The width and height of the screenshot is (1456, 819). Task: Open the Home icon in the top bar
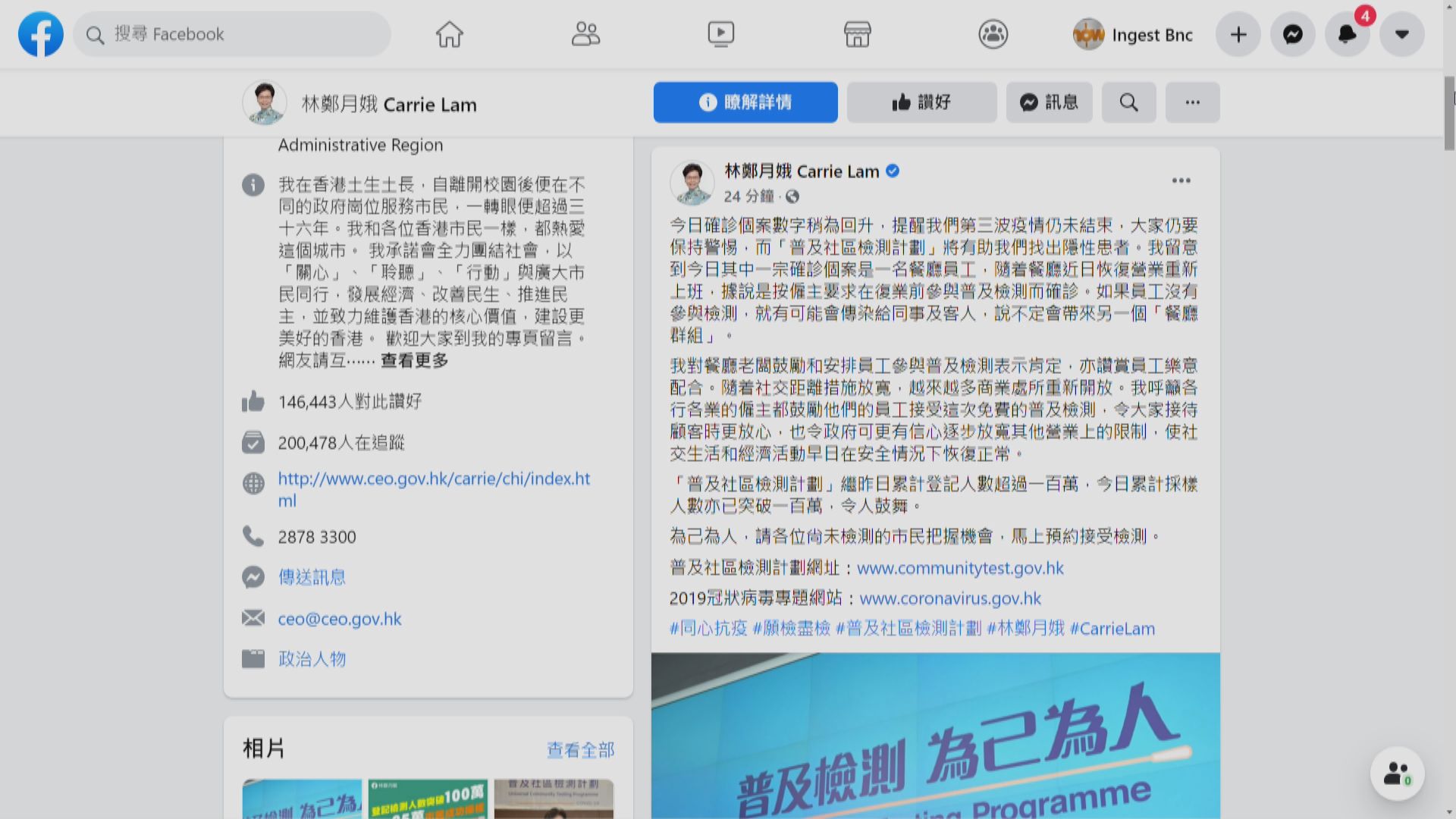click(448, 33)
